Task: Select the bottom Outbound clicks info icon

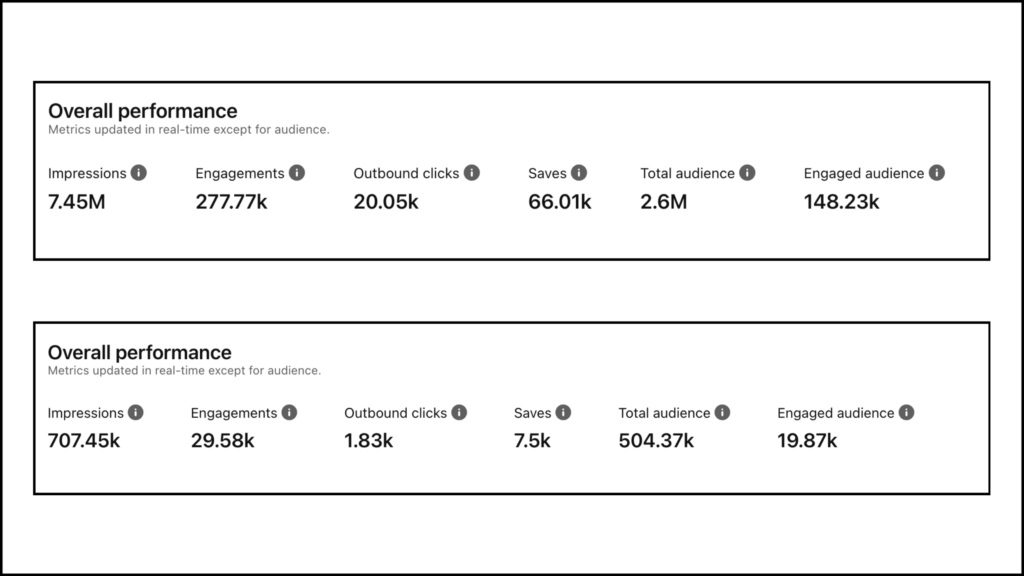Action: (x=459, y=412)
